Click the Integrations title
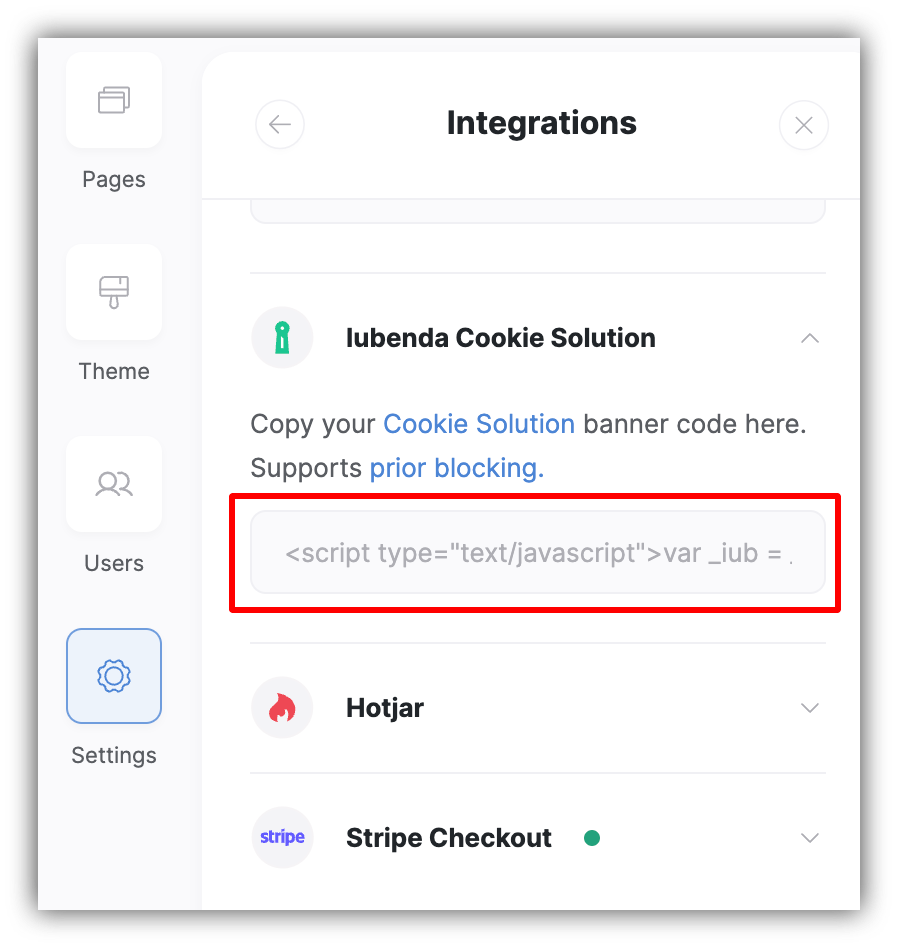The width and height of the screenshot is (898, 948). (541, 123)
